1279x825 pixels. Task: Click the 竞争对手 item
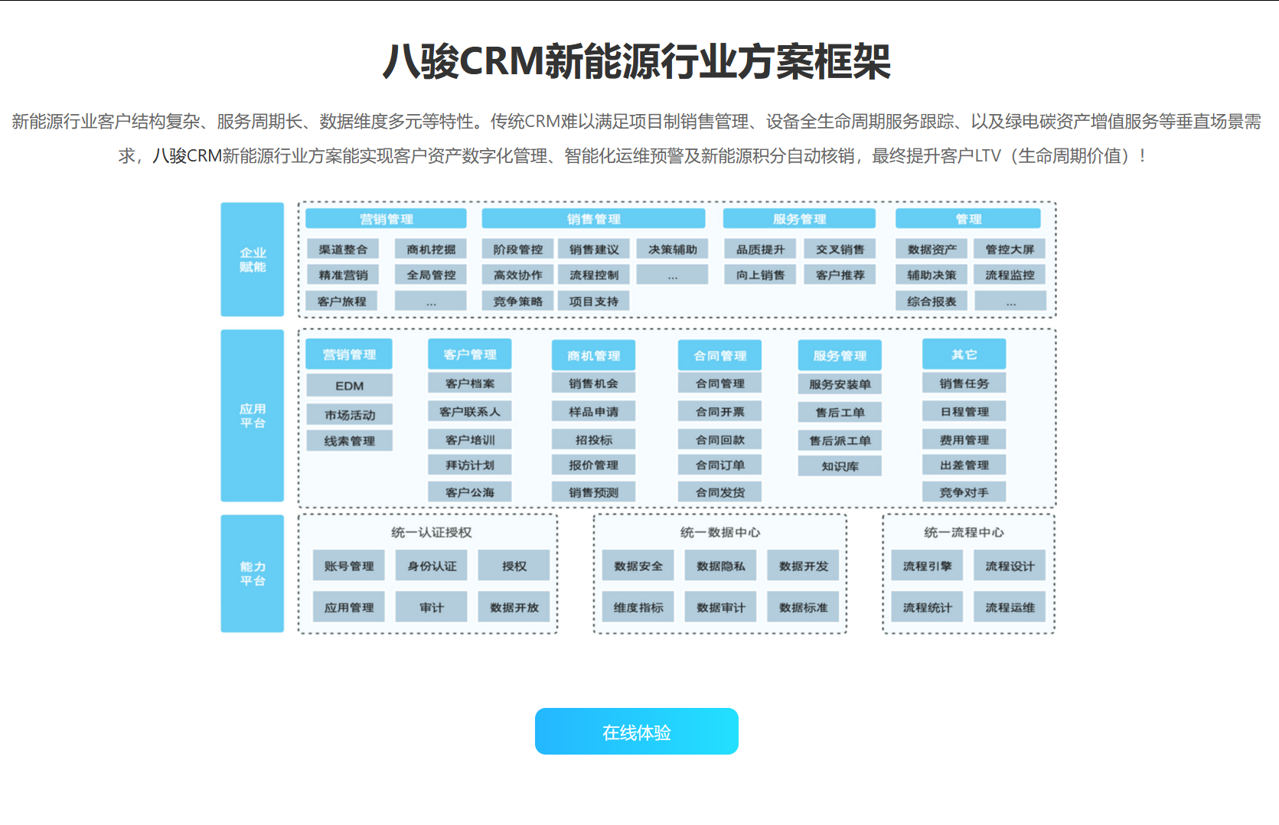point(964,492)
